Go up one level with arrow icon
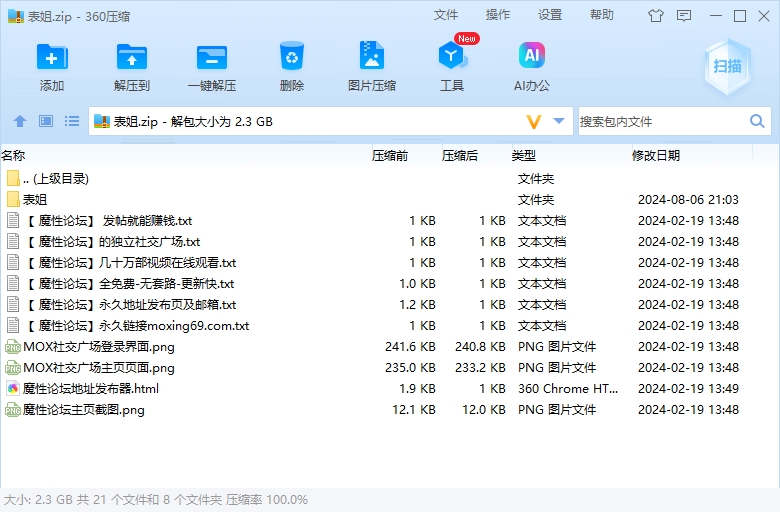 click(x=20, y=121)
